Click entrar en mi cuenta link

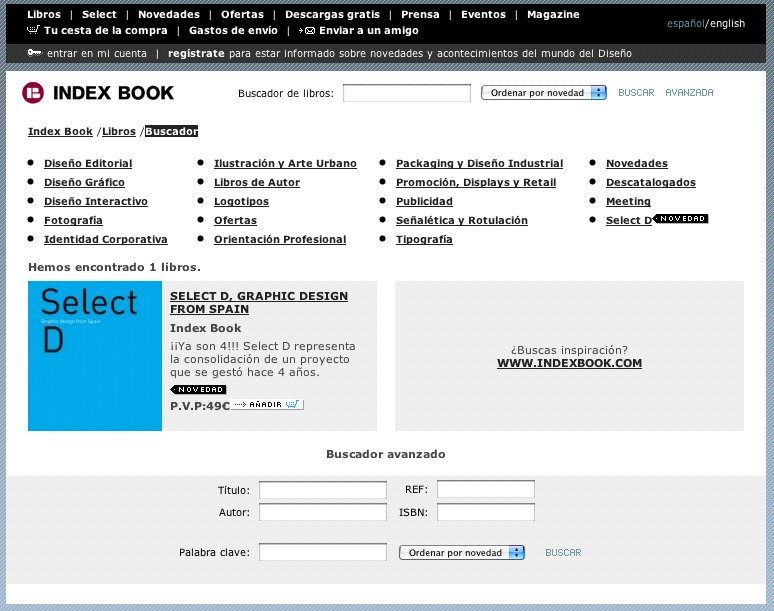(97, 53)
